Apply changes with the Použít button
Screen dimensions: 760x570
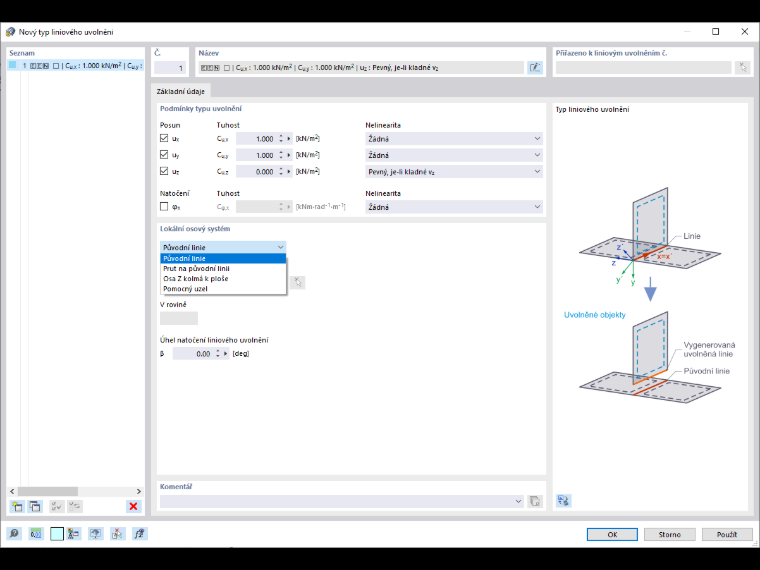tap(727, 534)
